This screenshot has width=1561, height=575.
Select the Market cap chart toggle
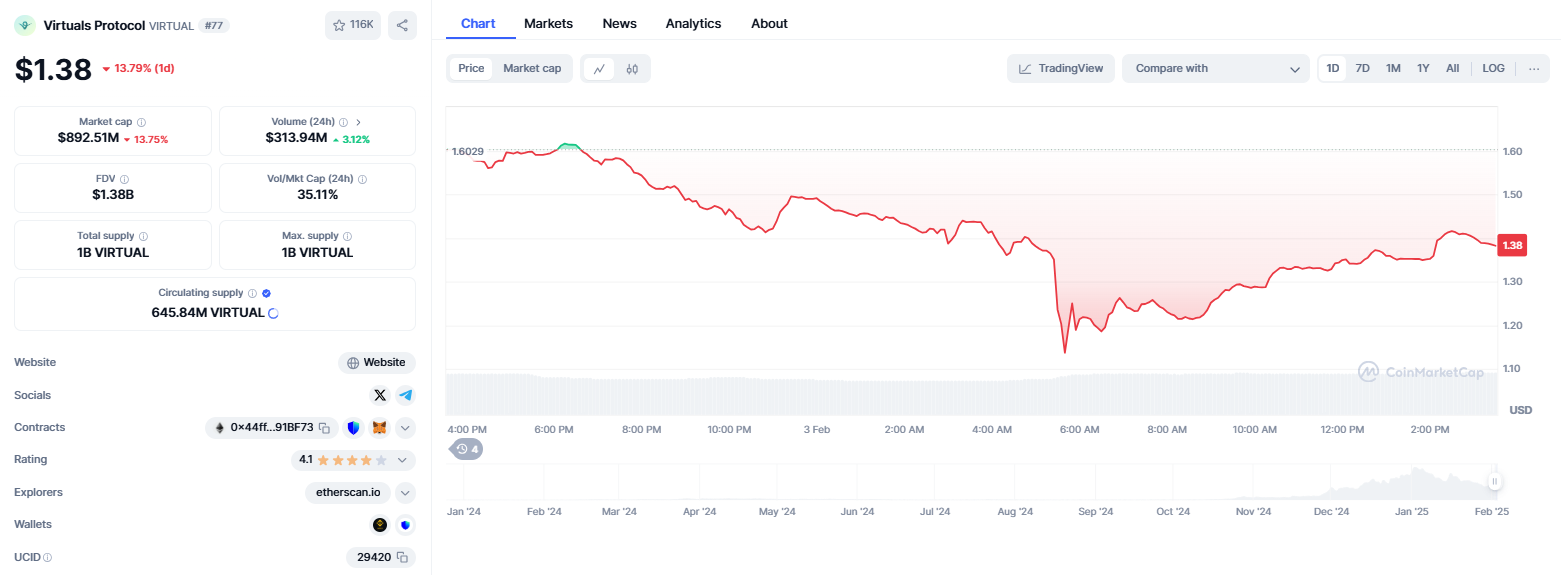532,68
